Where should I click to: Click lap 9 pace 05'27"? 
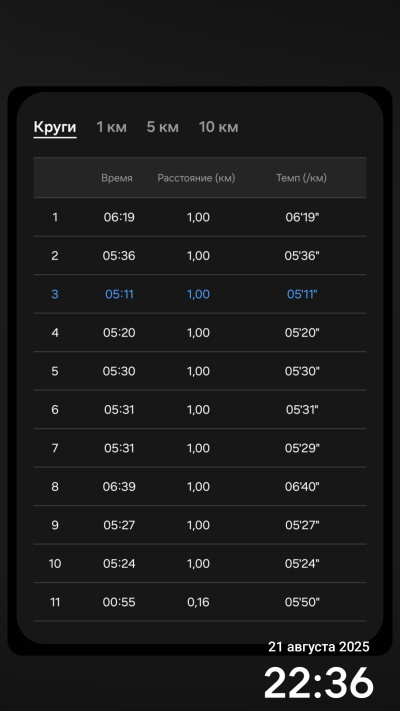(x=302, y=525)
